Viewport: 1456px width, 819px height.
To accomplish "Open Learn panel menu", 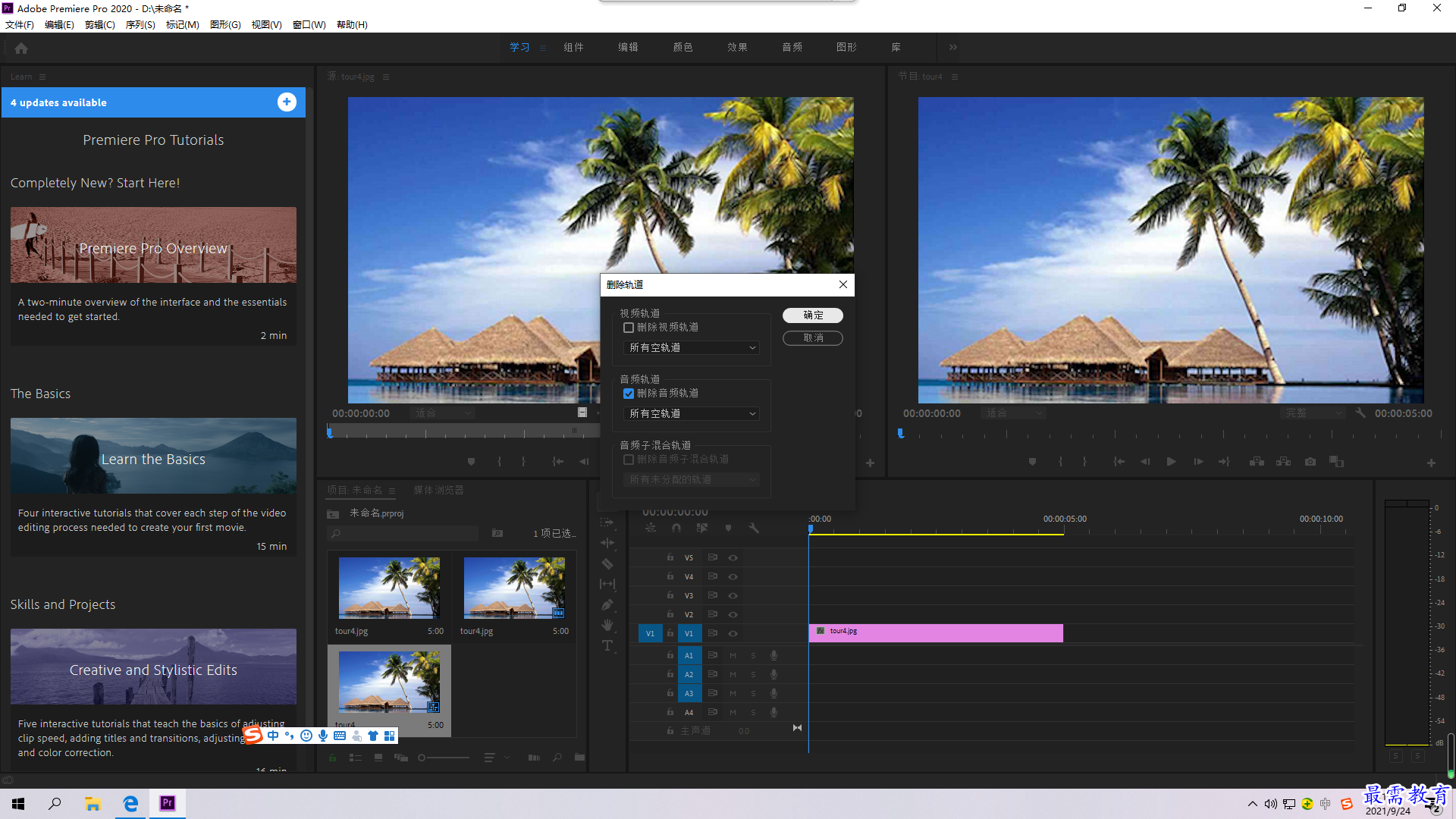I will pos(42,77).
